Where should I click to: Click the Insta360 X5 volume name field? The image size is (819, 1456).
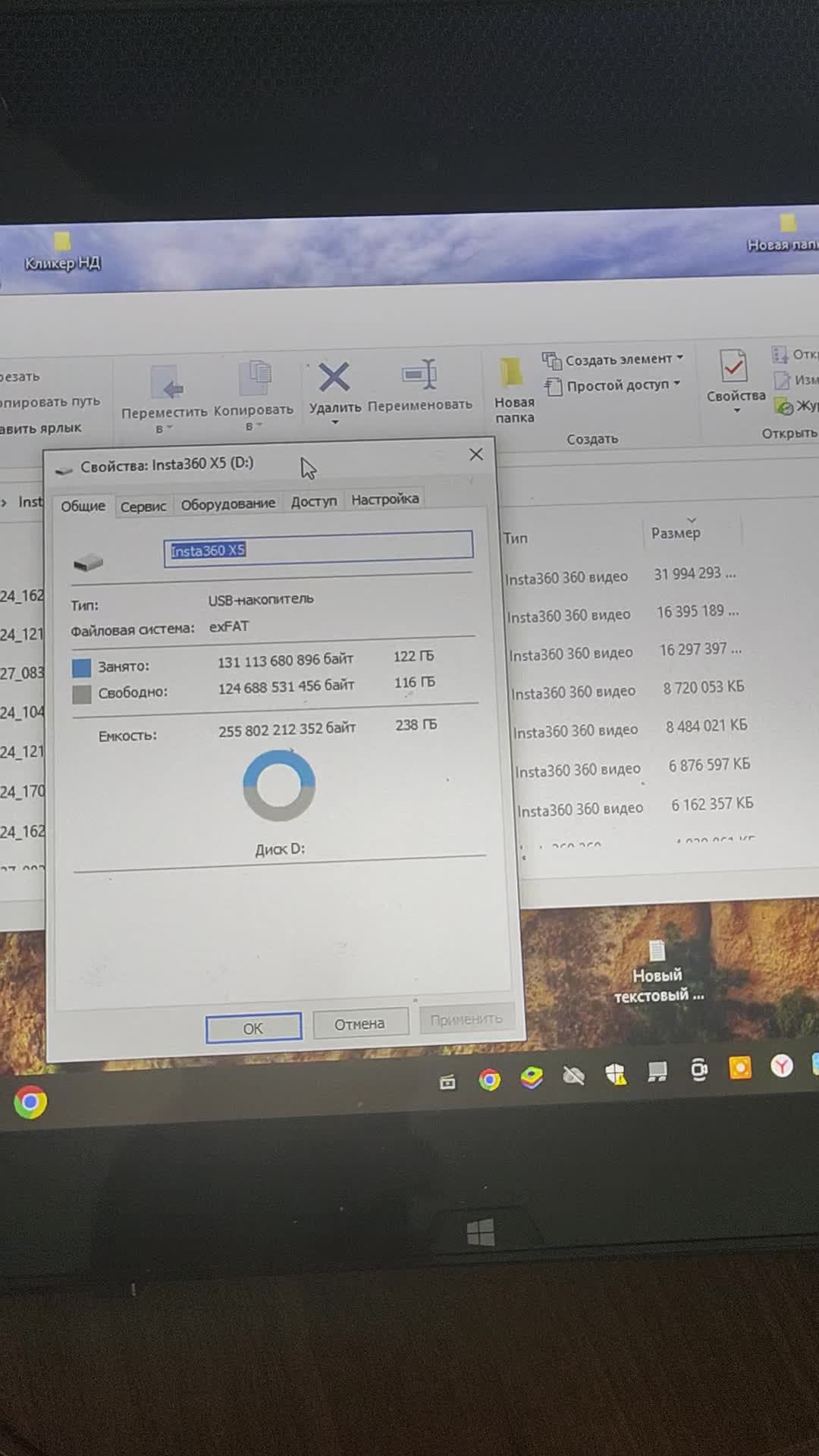pos(318,548)
